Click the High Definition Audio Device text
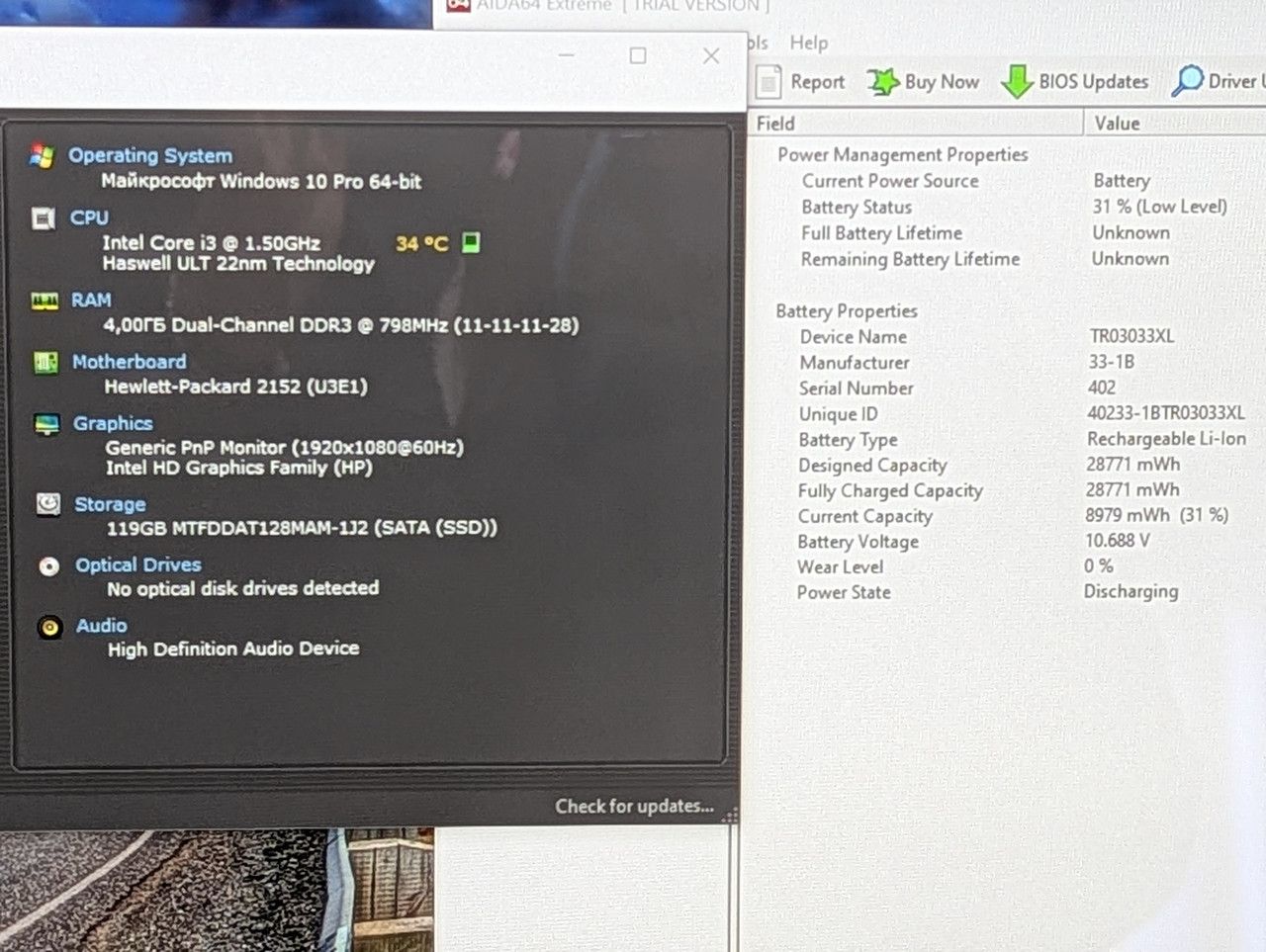1266x952 pixels. pos(233,649)
